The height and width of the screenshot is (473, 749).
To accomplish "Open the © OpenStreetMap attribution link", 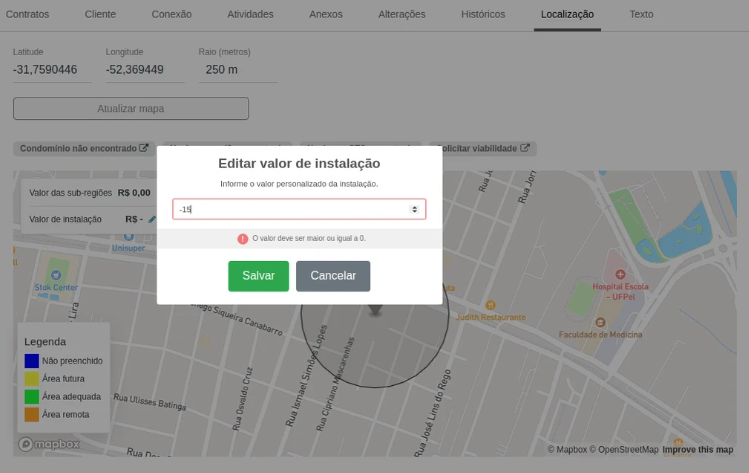I will [624, 450].
